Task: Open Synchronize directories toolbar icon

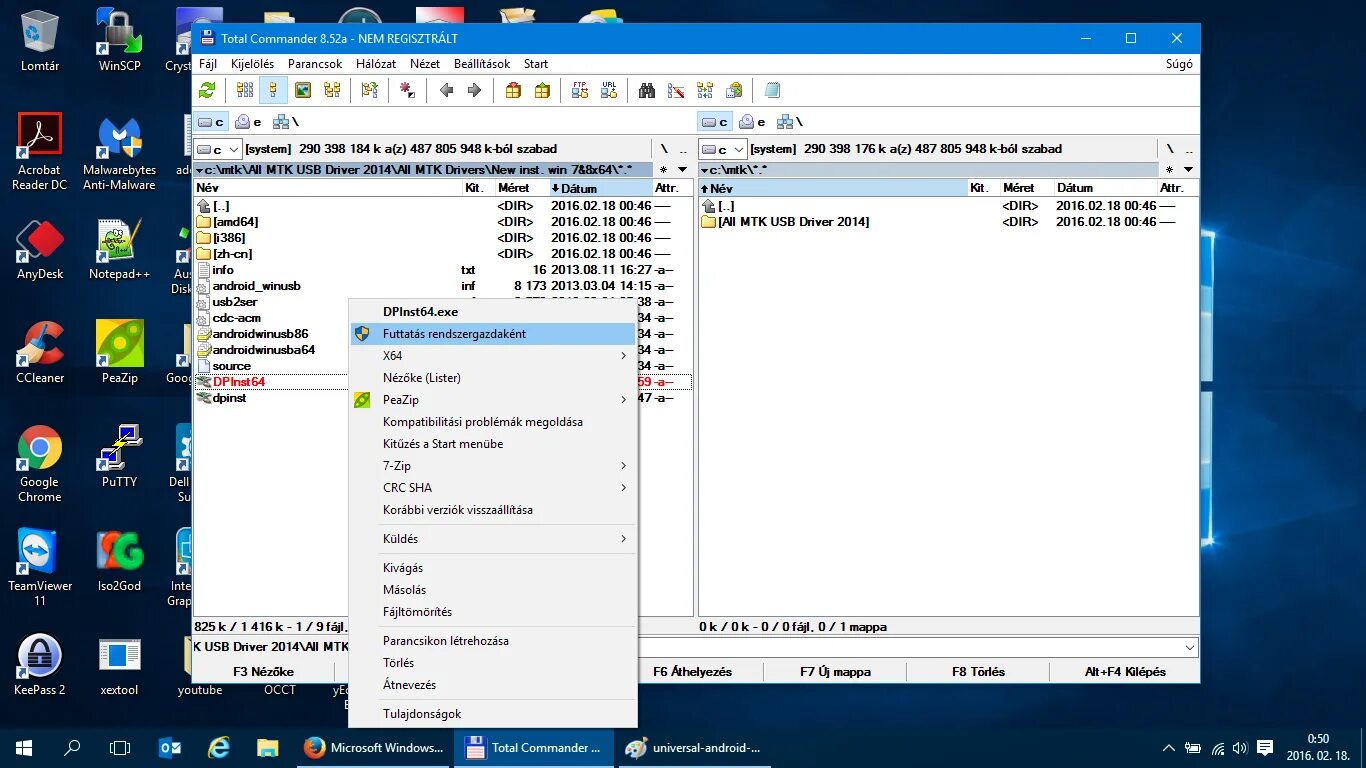Action: tap(705, 90)
